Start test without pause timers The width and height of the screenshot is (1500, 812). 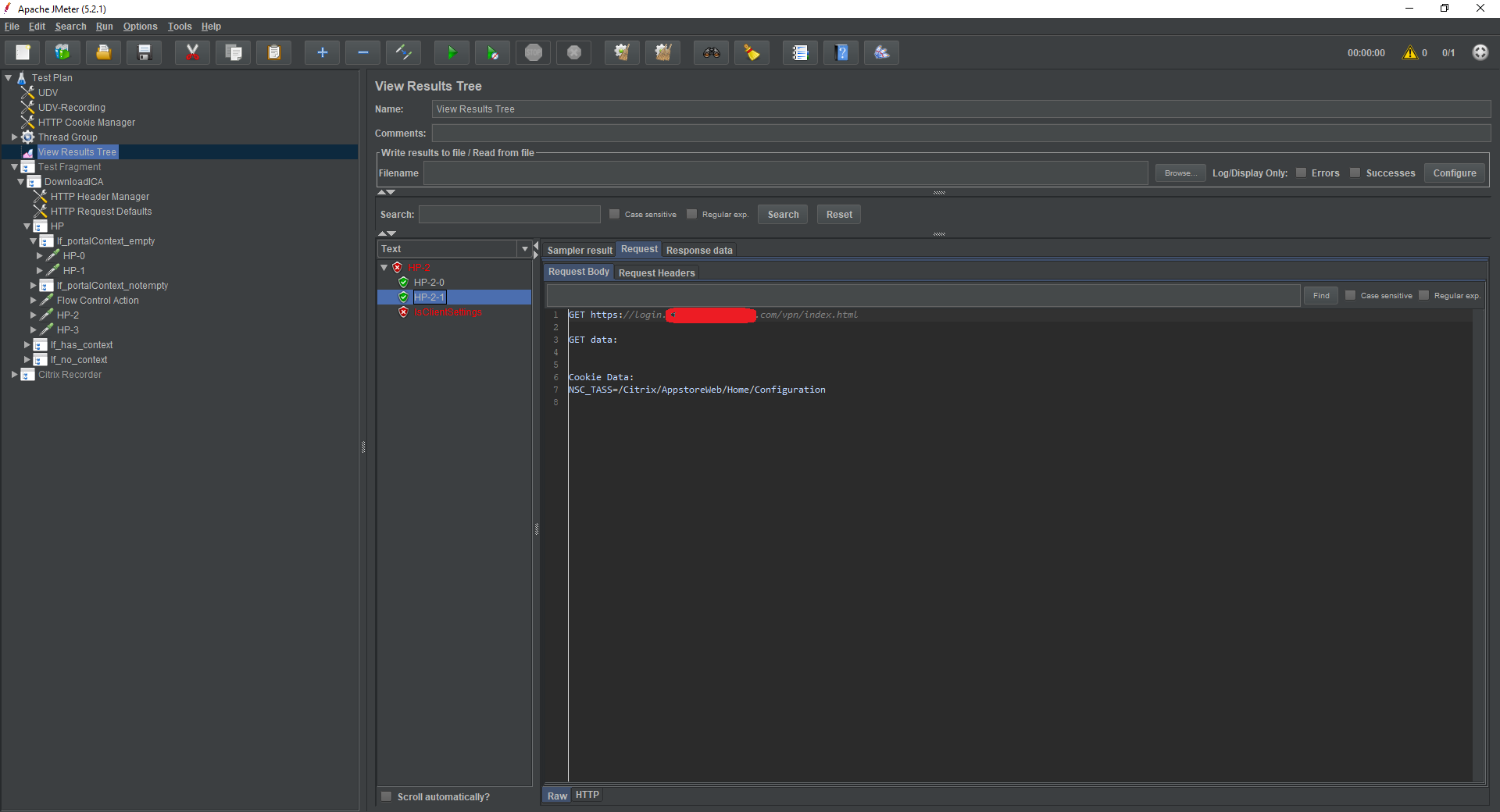492,52
